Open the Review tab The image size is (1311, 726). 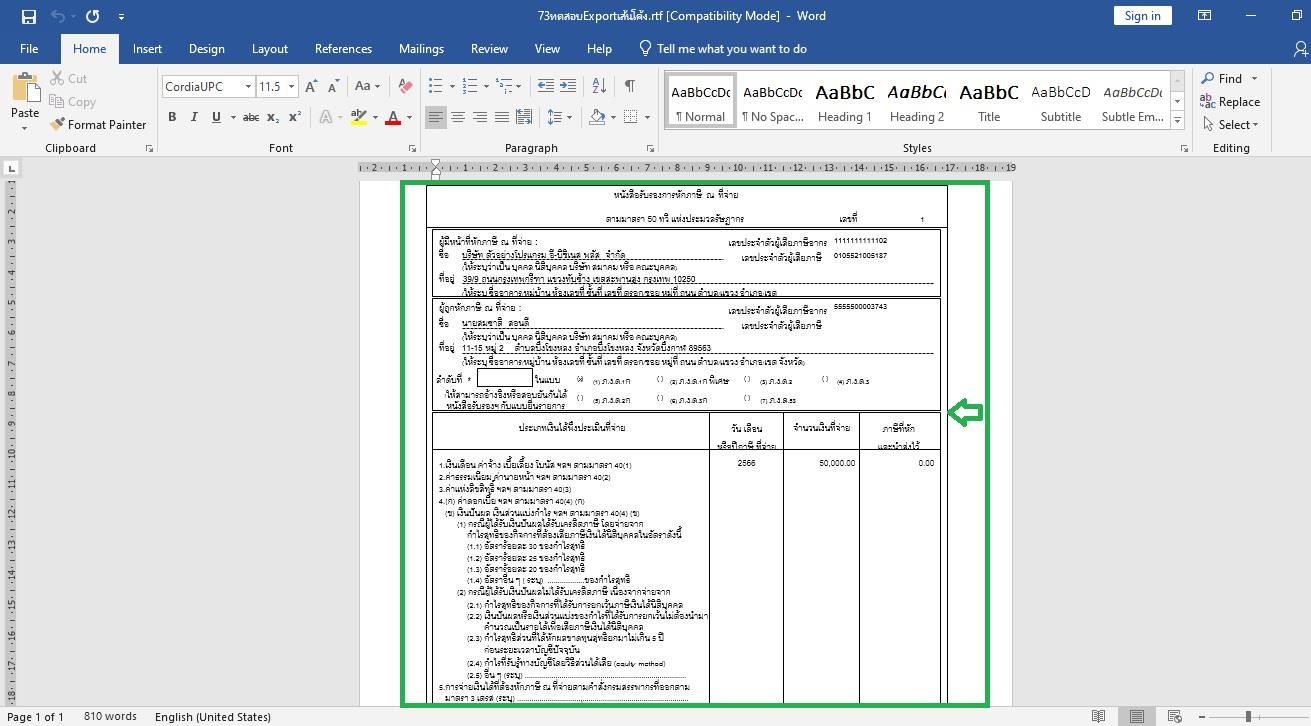(489, 48)
